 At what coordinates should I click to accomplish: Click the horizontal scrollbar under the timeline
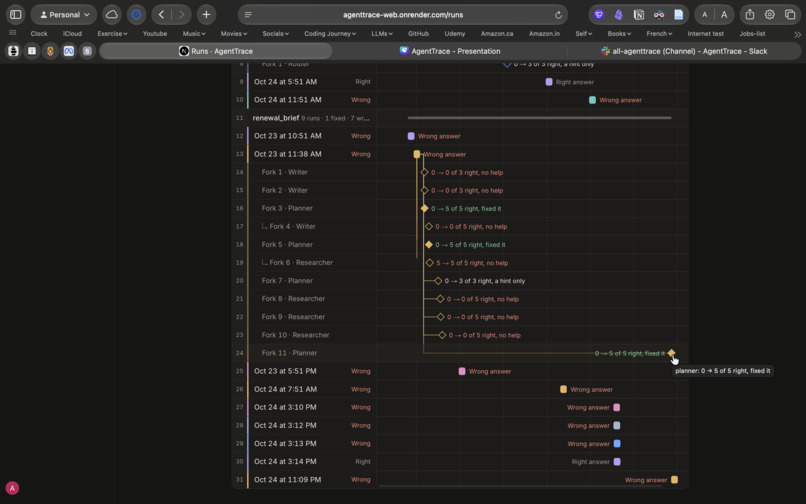(520, 486)
